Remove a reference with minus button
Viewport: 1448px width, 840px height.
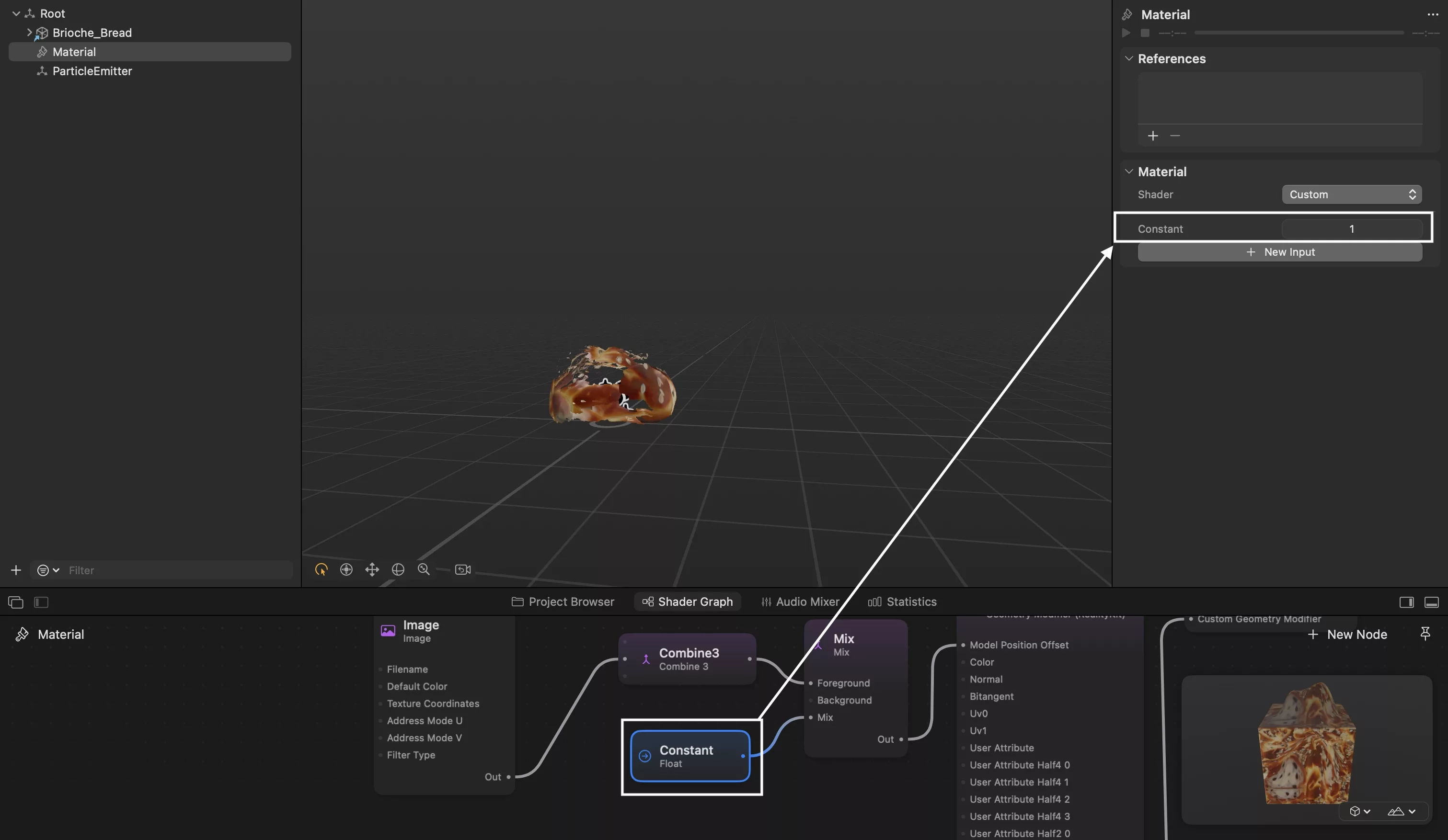[1175, 136]
